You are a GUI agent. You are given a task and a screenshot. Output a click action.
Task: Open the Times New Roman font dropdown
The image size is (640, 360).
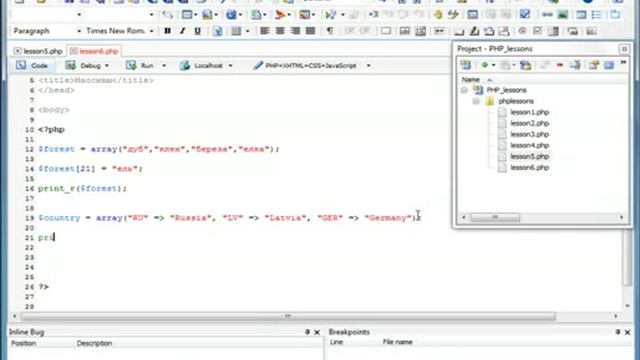pyautogui.click(x=151, y=31)
